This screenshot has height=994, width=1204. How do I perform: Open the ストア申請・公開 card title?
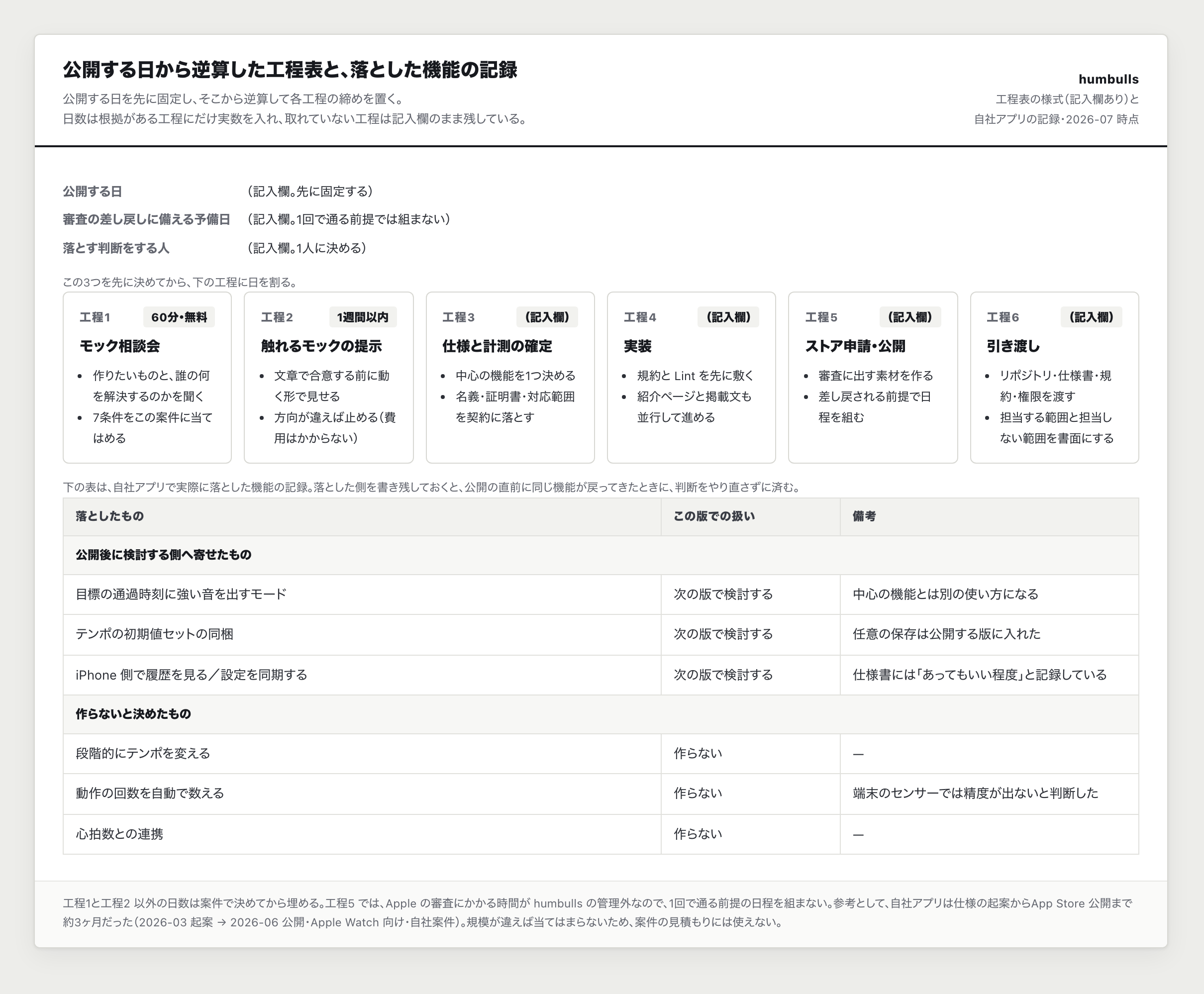coord(855,346)
